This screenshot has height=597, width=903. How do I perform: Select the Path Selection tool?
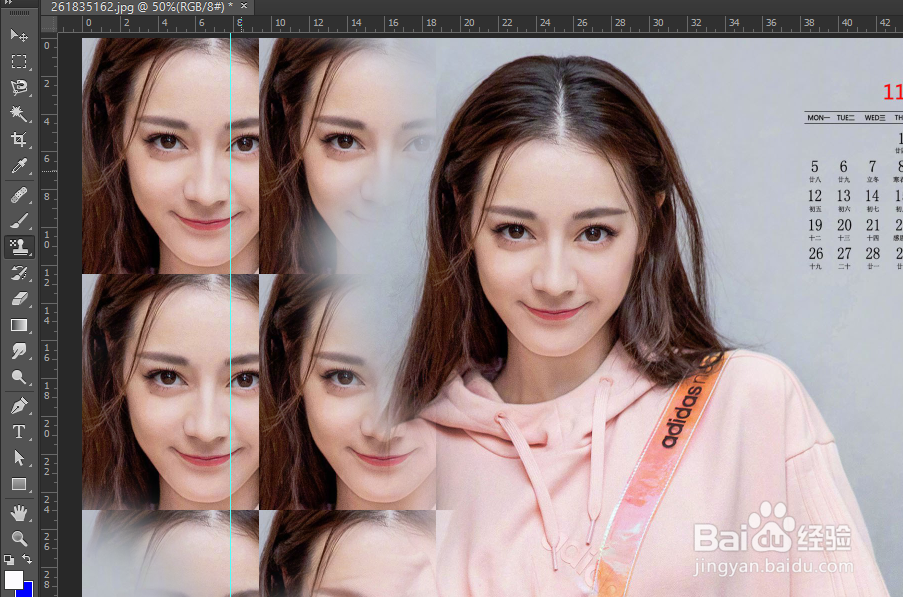pyautogui.click(x=19, y=458)
